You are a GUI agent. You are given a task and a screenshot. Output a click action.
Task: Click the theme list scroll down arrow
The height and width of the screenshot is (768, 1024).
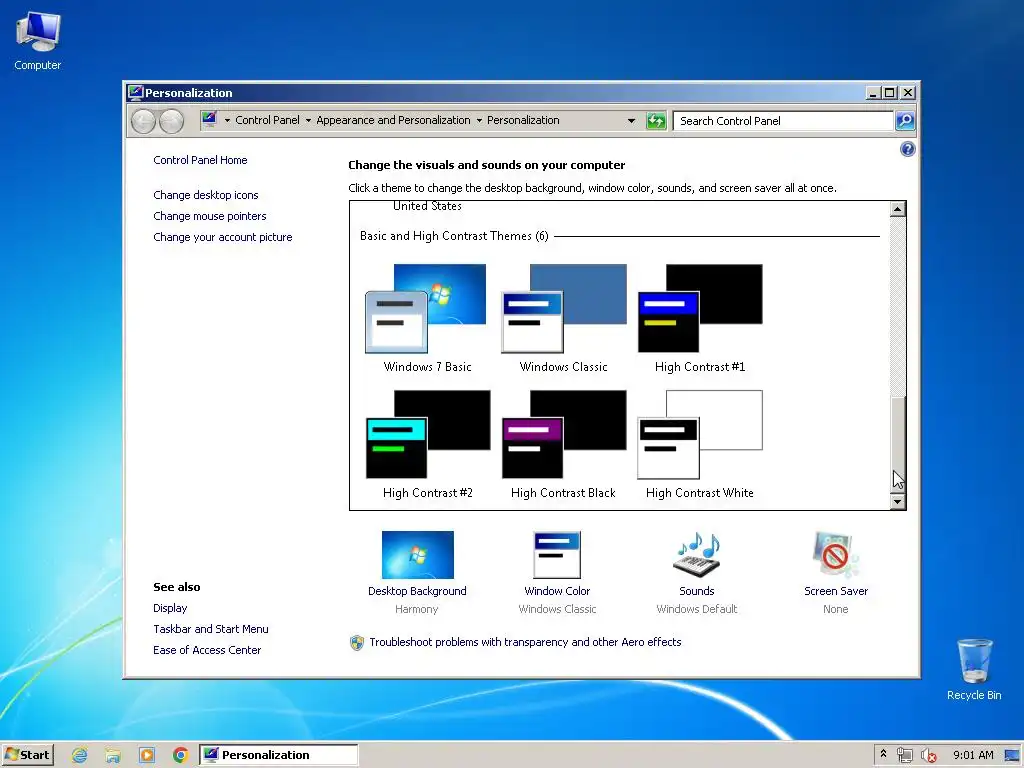pyautogui.click(x=898, y=502)
